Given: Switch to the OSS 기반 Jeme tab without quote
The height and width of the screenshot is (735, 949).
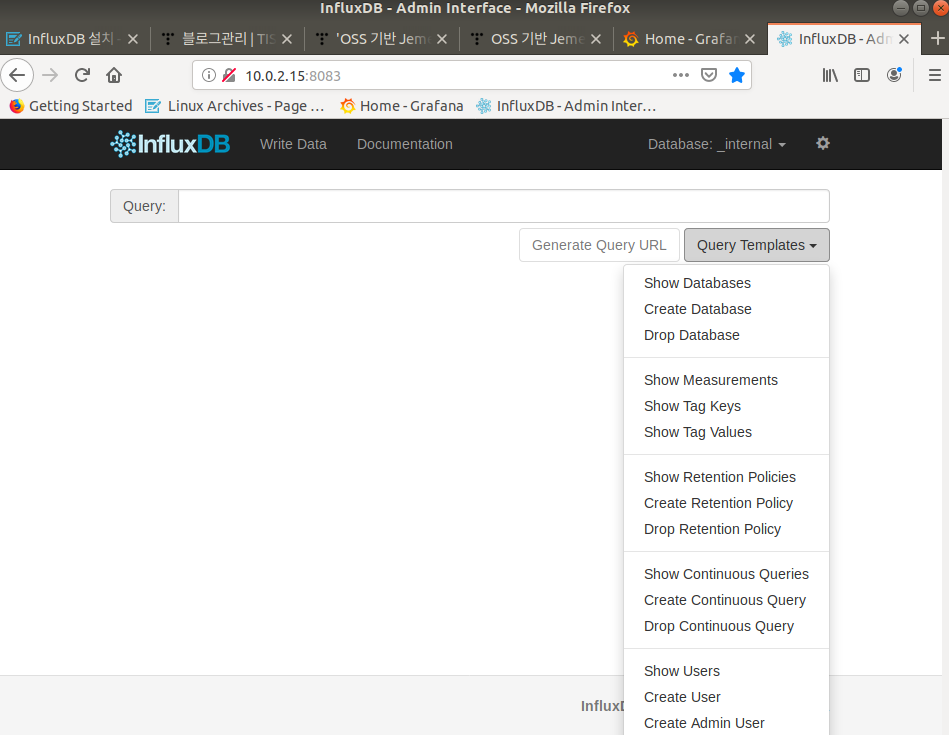Looking at the screenshot, I should tap(535, 39).
